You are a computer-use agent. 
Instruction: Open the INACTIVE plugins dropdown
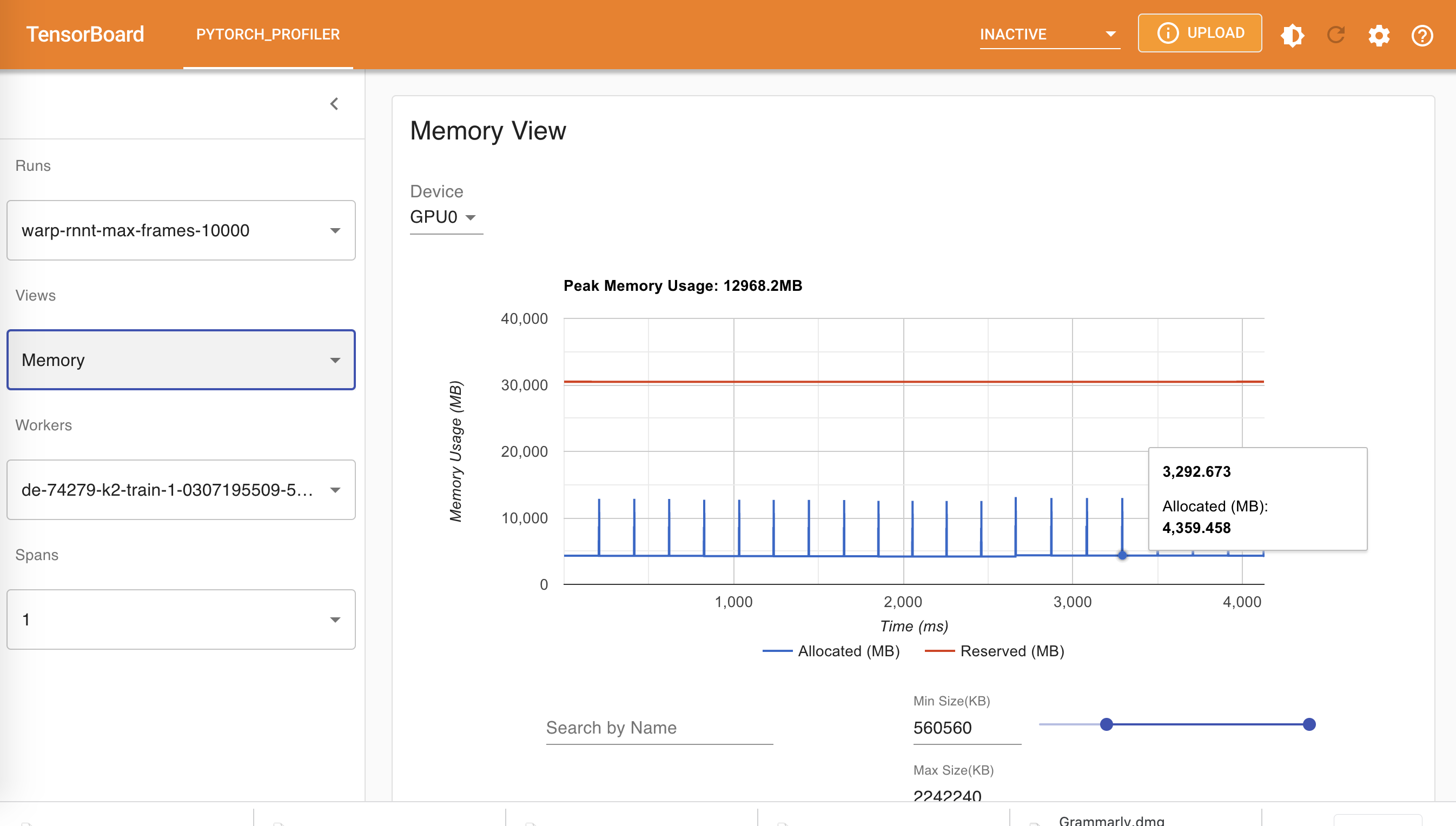pos(1049,35)
